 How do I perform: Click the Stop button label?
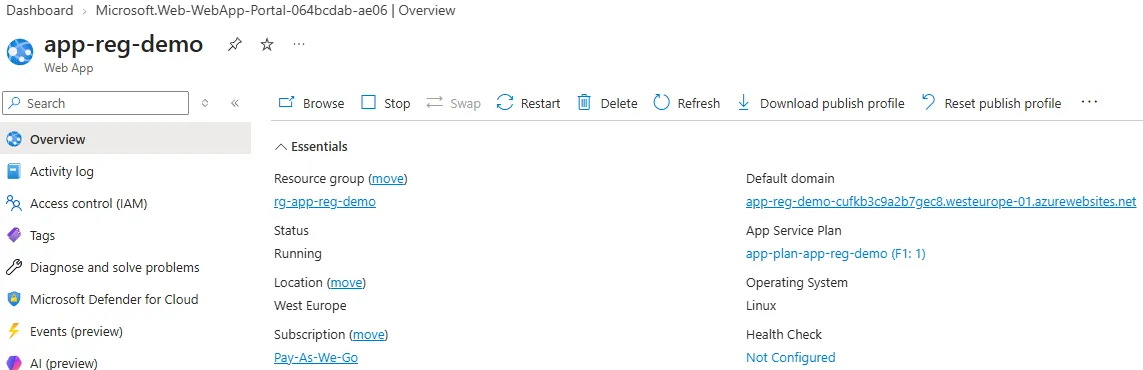397,103
